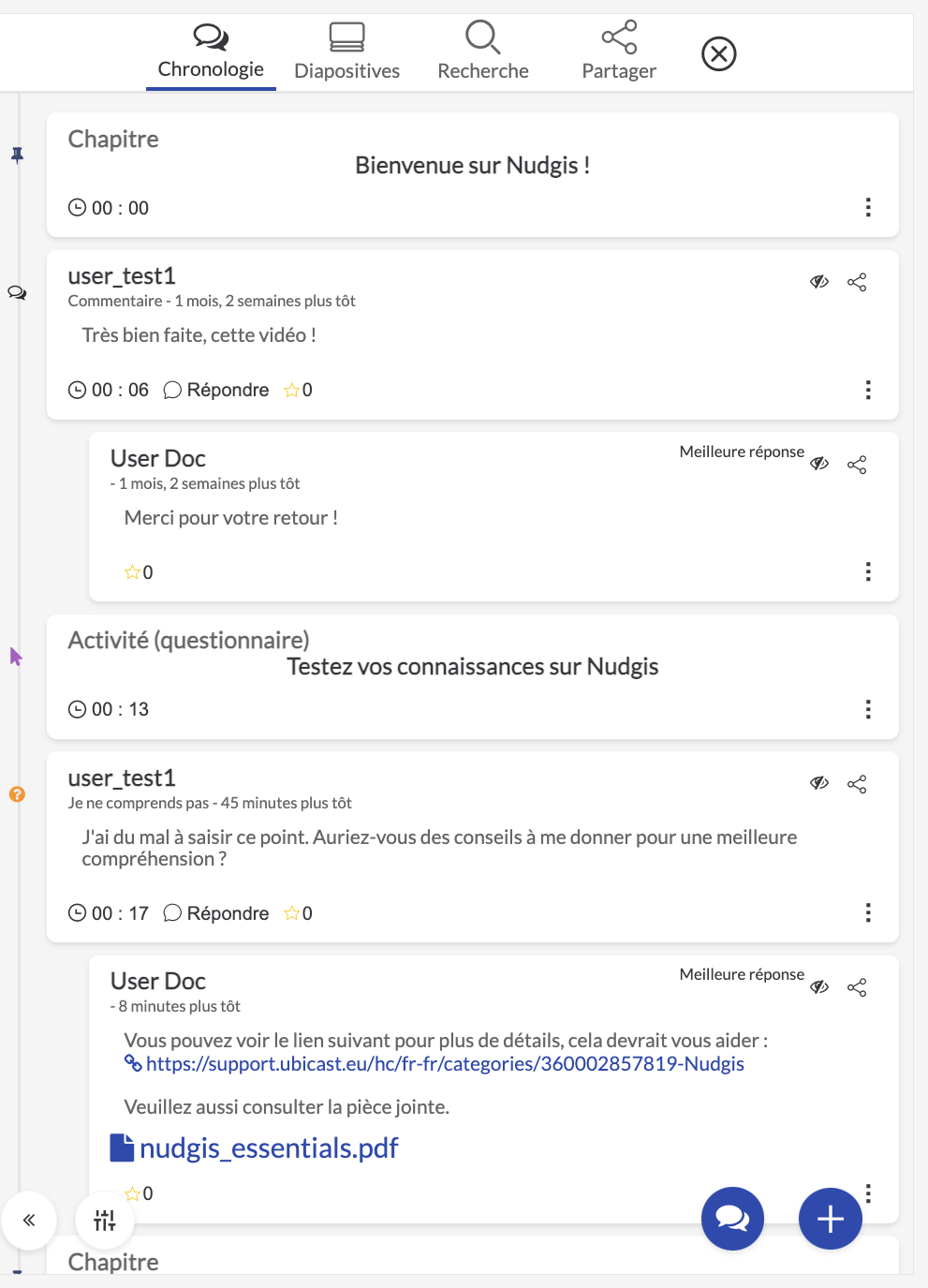
Task: Toggle visibility of 'Je ne comprends pas' comment
Action: [819, 783]
